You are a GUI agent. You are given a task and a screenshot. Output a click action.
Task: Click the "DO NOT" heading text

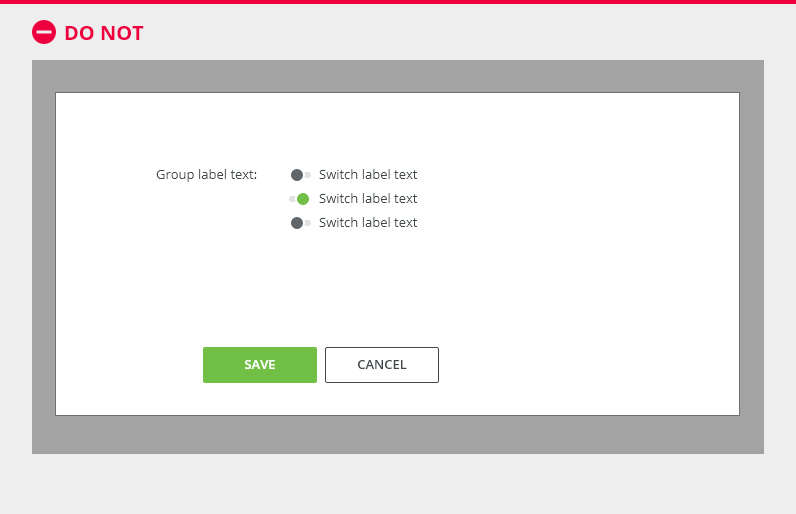coord(104,33)
